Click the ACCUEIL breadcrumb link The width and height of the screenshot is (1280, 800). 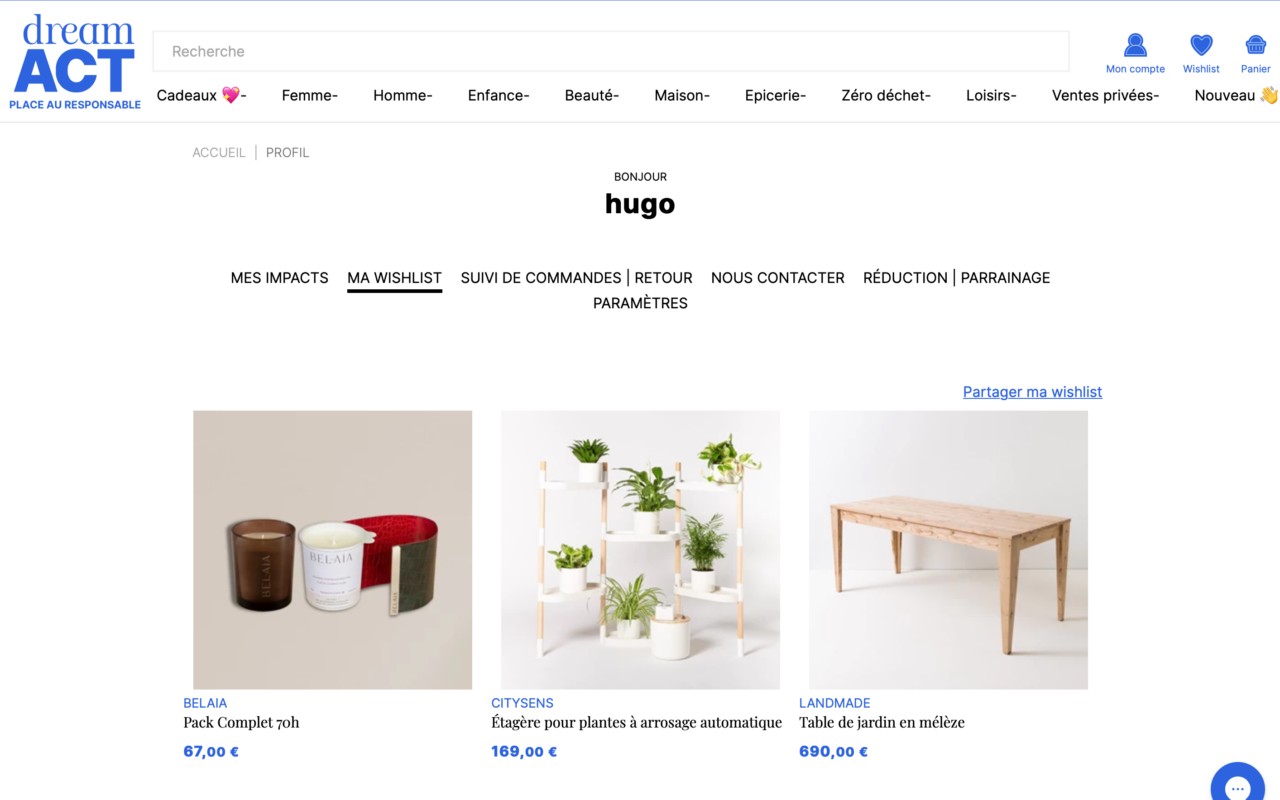point(219,153)
